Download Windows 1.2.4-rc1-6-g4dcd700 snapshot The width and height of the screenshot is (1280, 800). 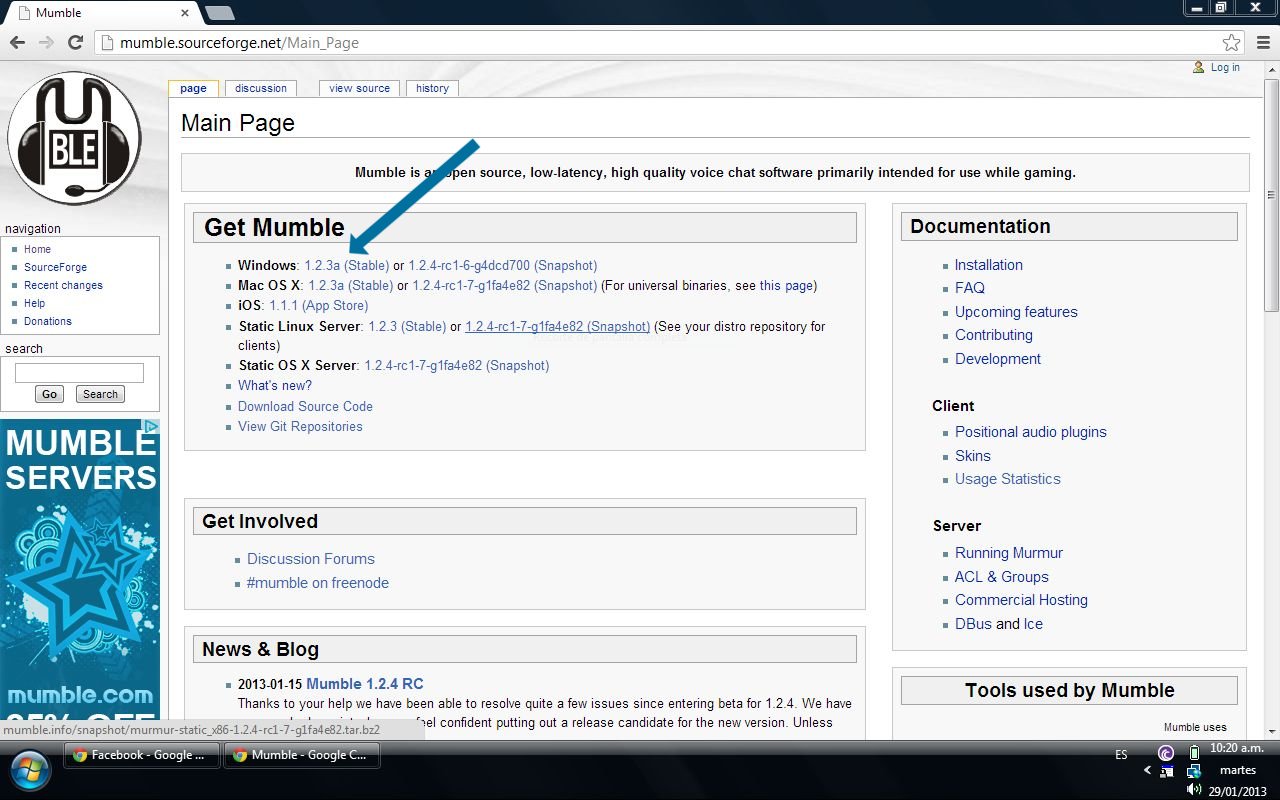point(502,265)
